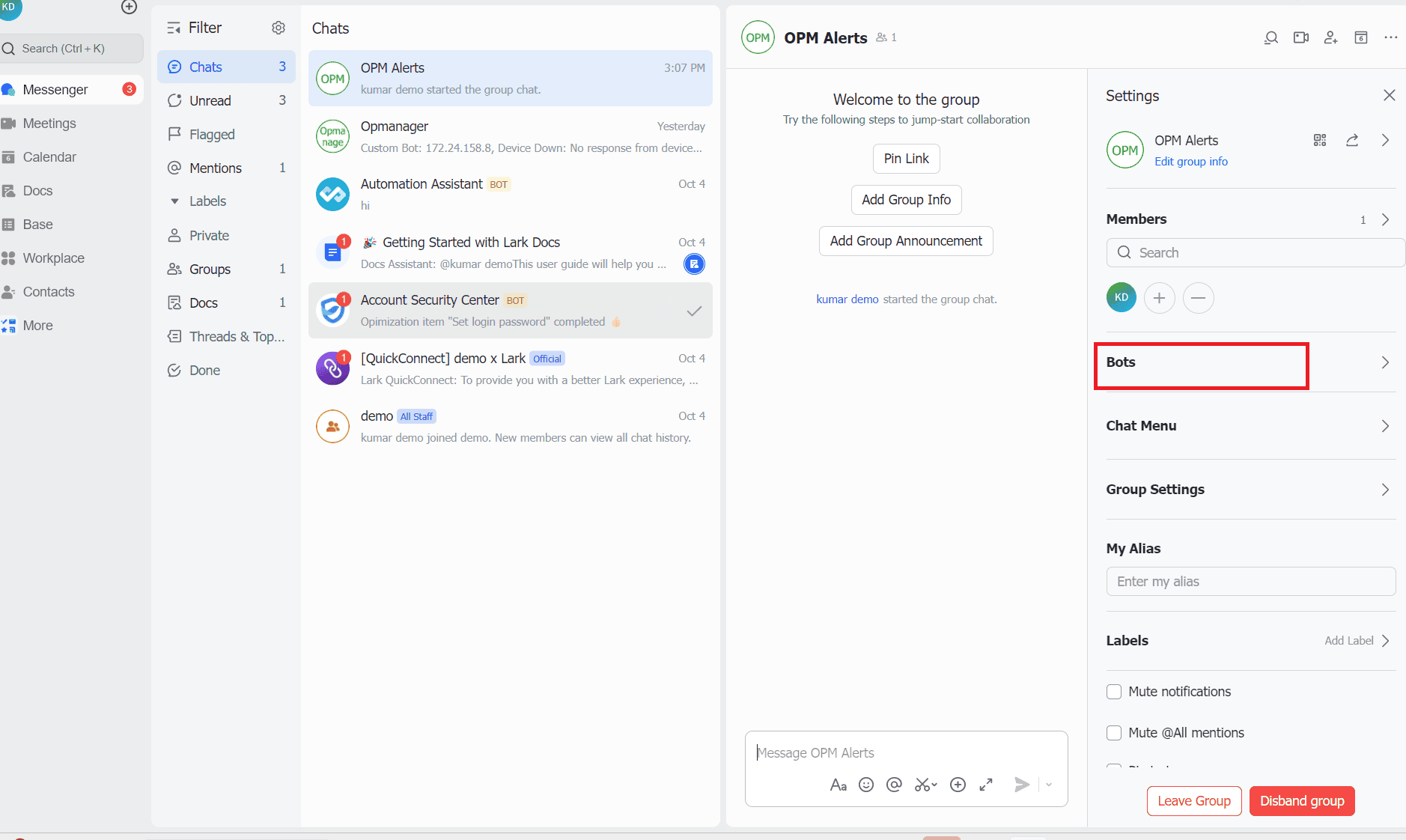Expand the Members list chevron
The height and width of the screenshot is (840, 1406).
tap(1386, 219)
